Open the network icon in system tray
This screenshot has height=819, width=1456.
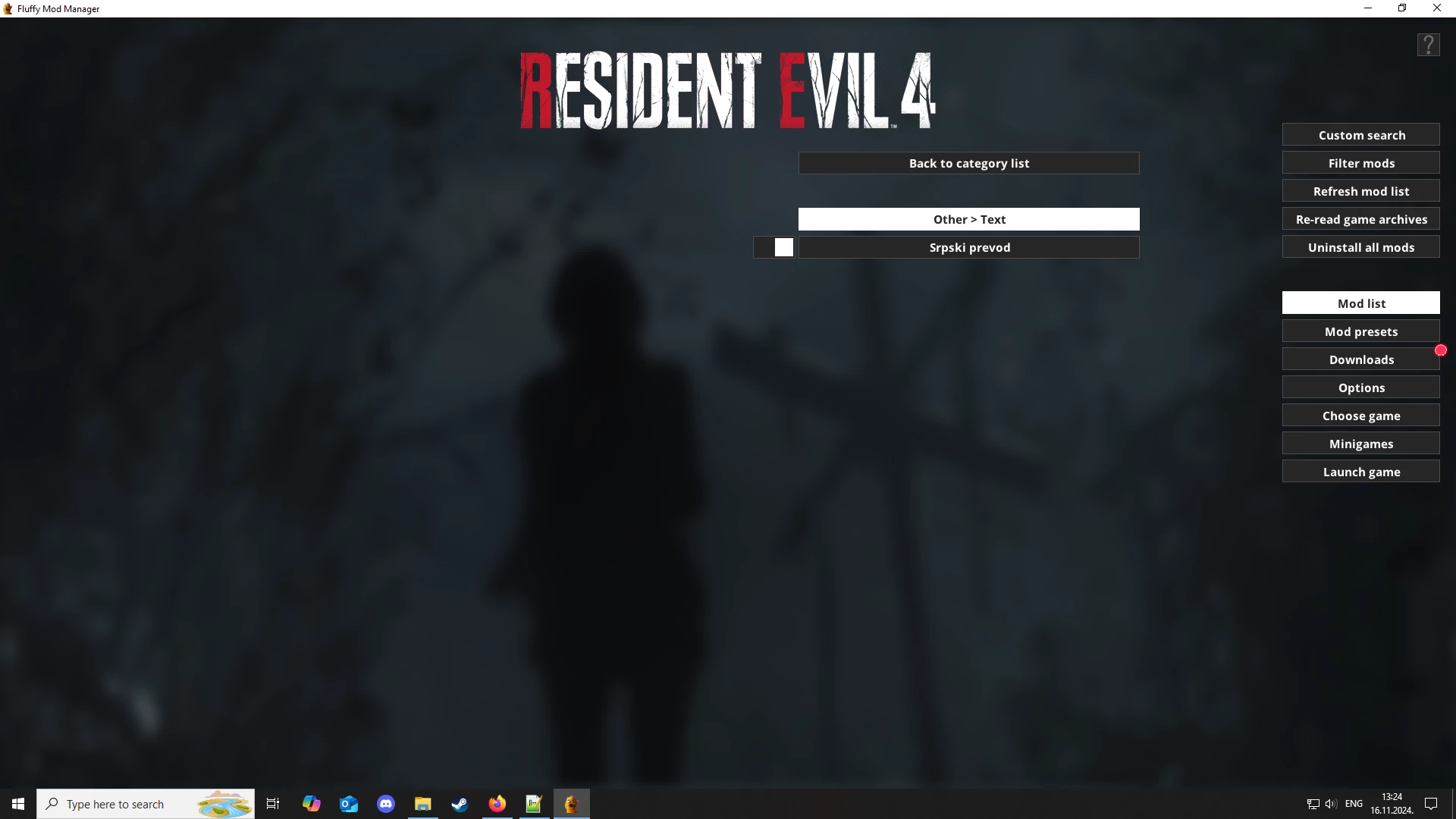coord(1313,804)
